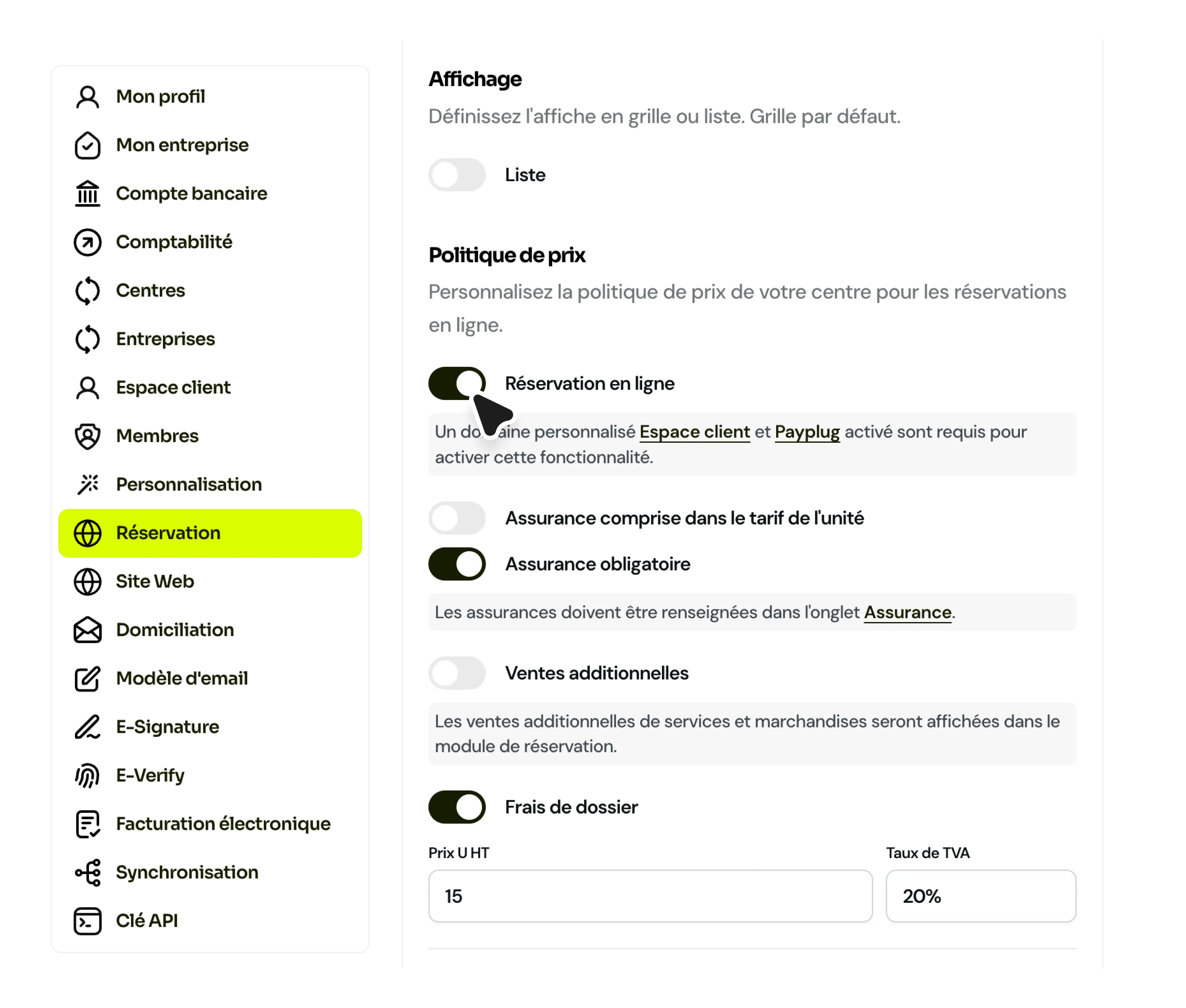The width and height of the screenshot is (1186, 1008).
Task: Open Compte bancaire bank icon
Action: pos(88,194)
